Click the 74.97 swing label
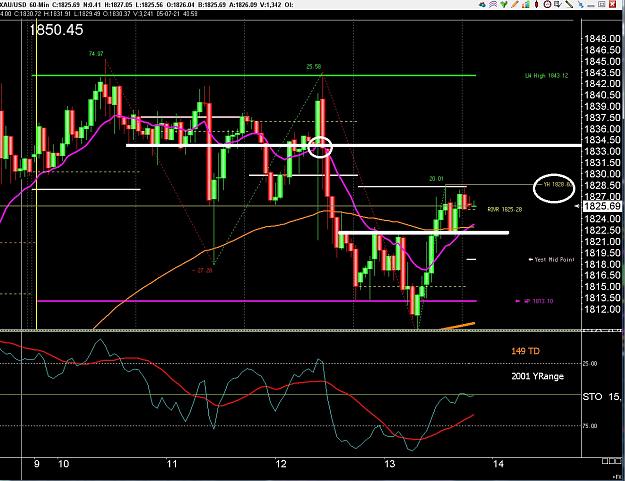This screenshot has height=481, width=625. tap(96, 54)
